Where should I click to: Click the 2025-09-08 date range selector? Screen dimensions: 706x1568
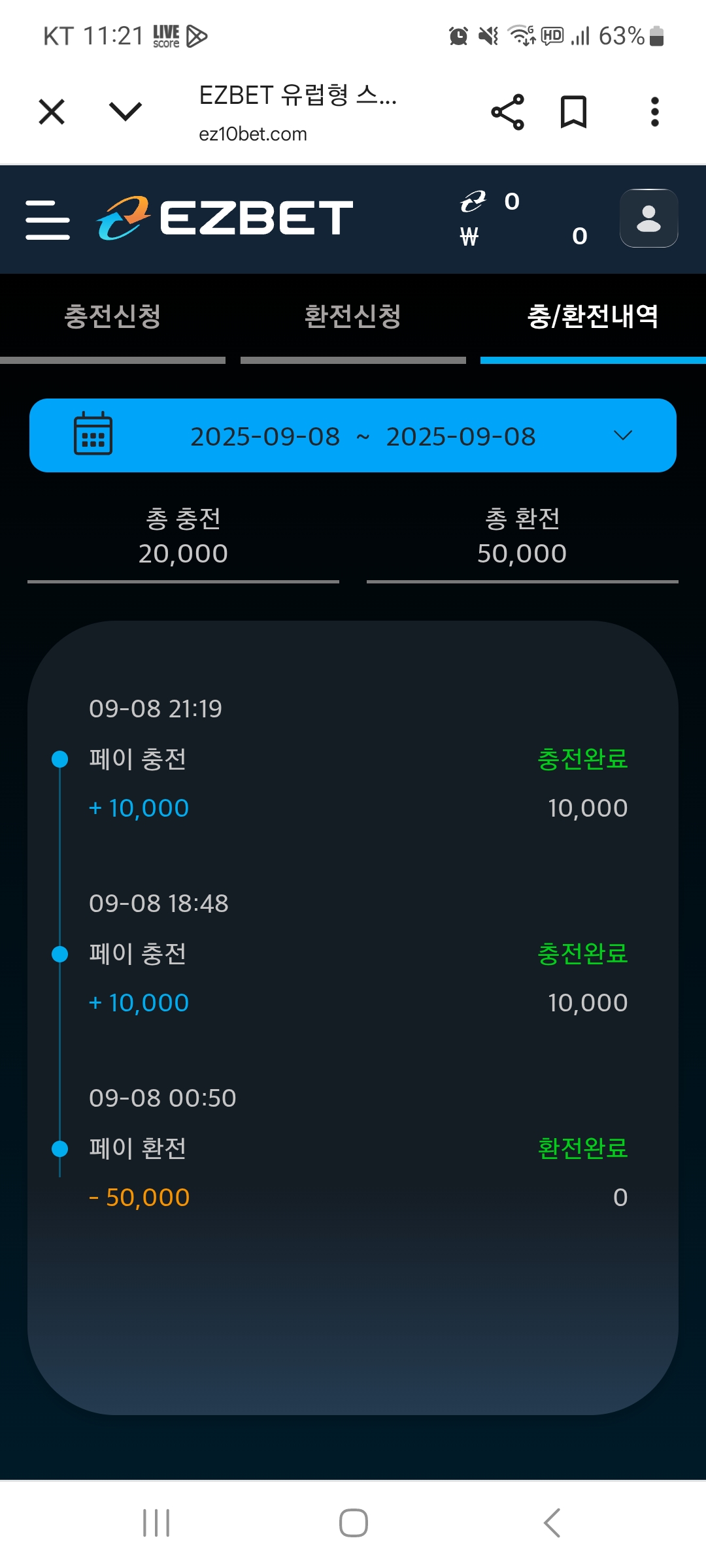[x=363, y=436]
